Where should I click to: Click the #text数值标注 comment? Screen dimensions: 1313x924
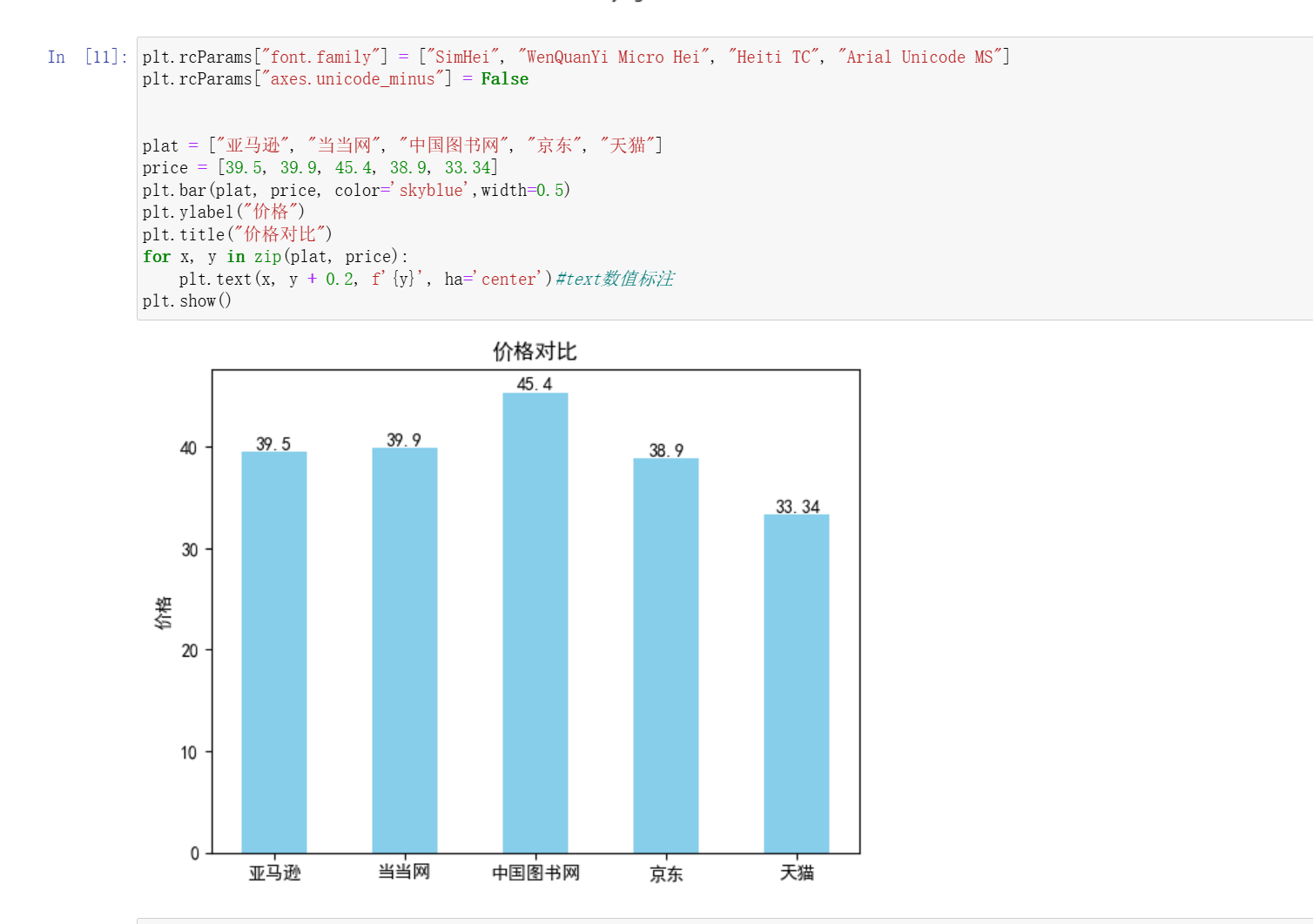click(x=614, y=279)
